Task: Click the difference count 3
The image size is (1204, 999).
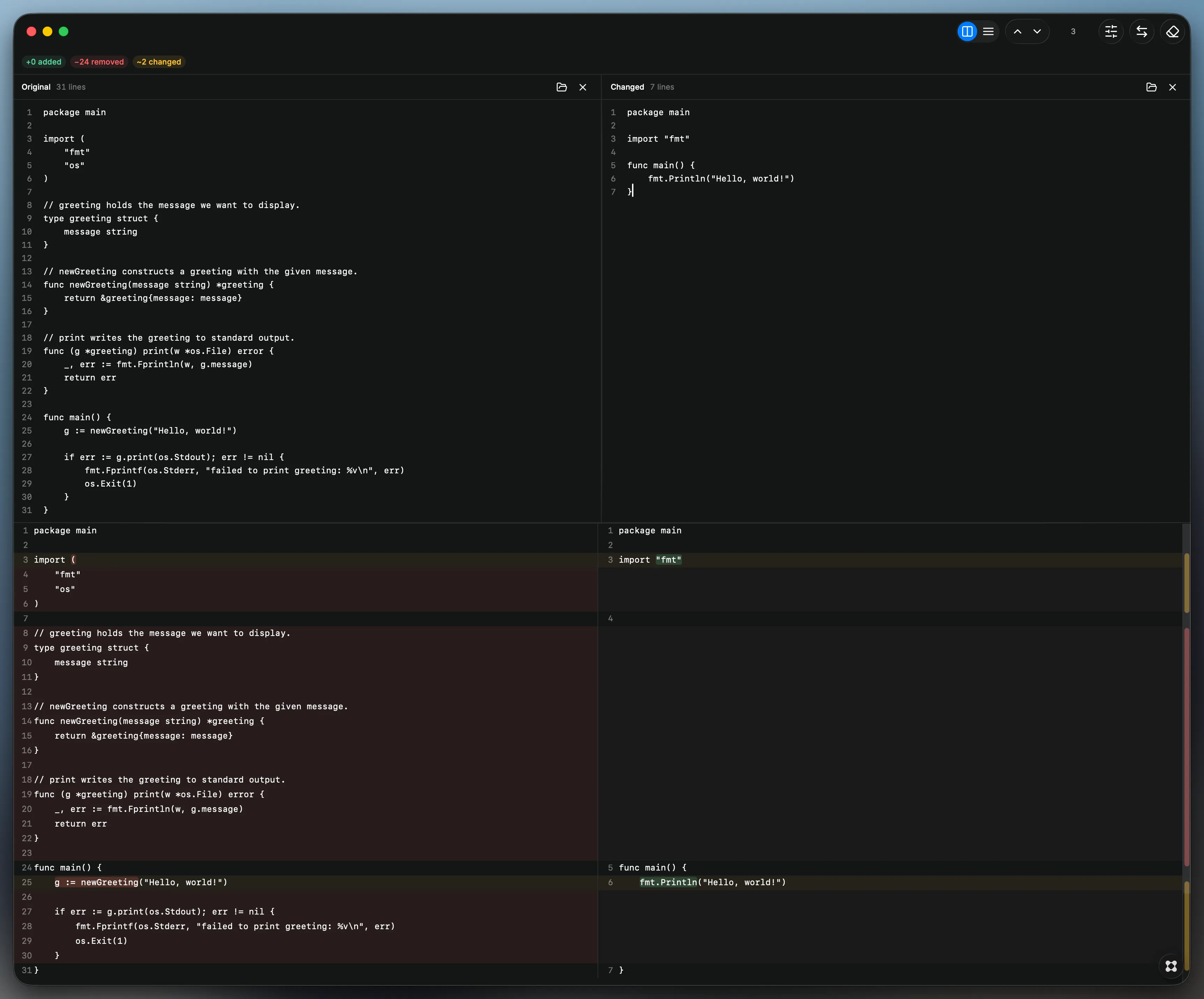Action: pos(1073,31)
